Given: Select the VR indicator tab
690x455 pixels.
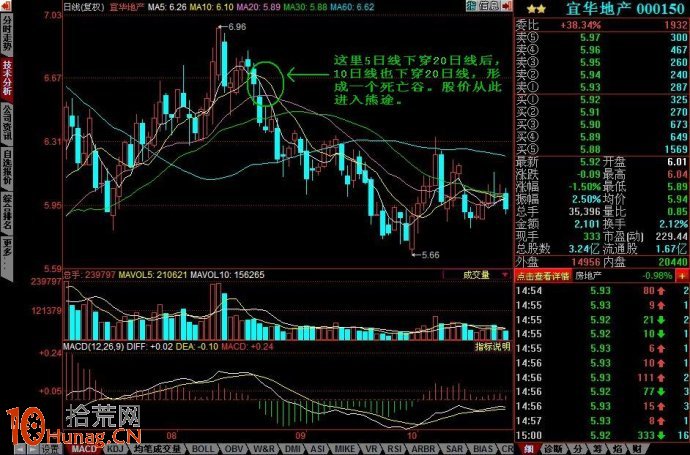Looking at the screenshot, I should click(x=371, y=449).
